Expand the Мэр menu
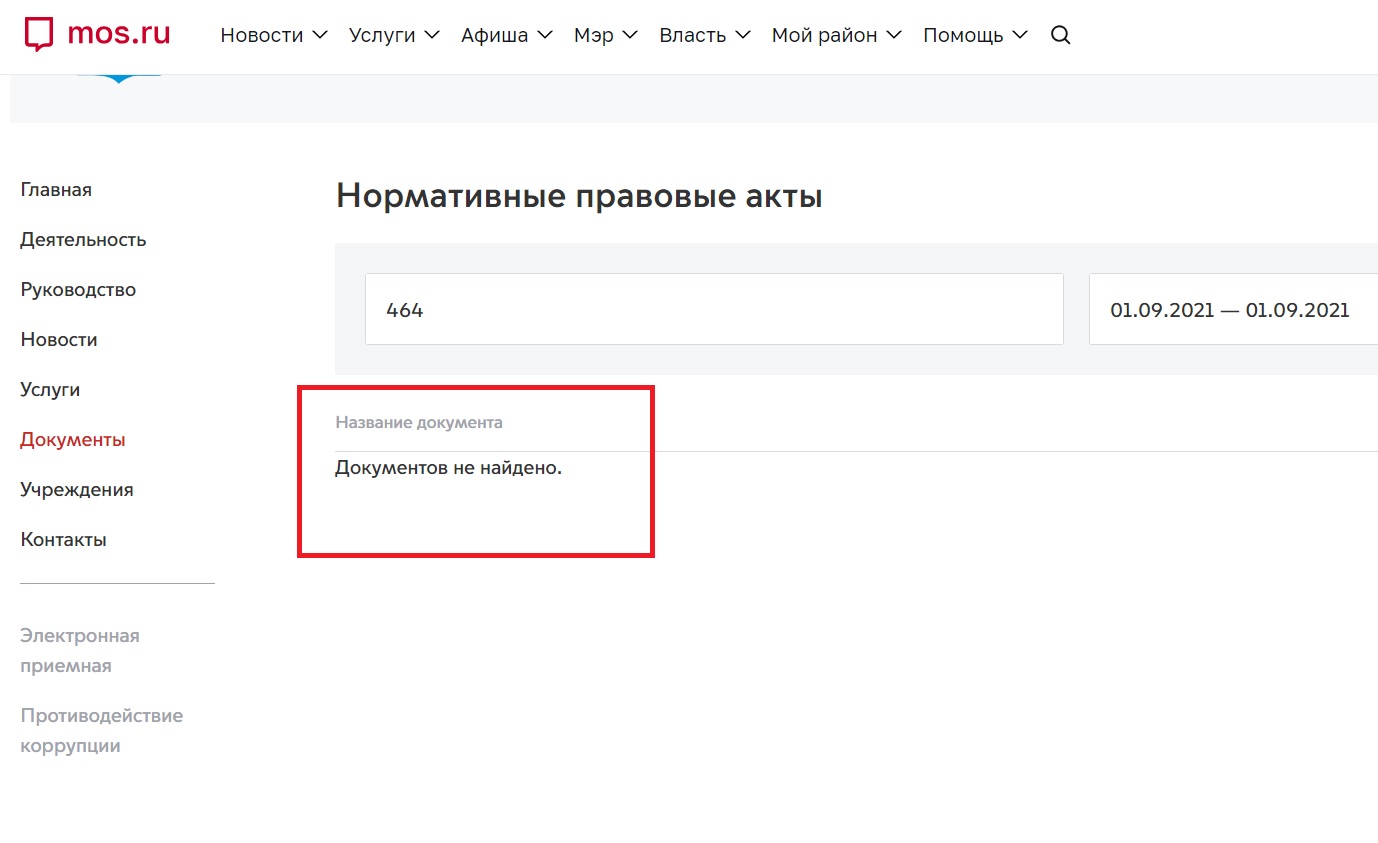 pos(605,35)
